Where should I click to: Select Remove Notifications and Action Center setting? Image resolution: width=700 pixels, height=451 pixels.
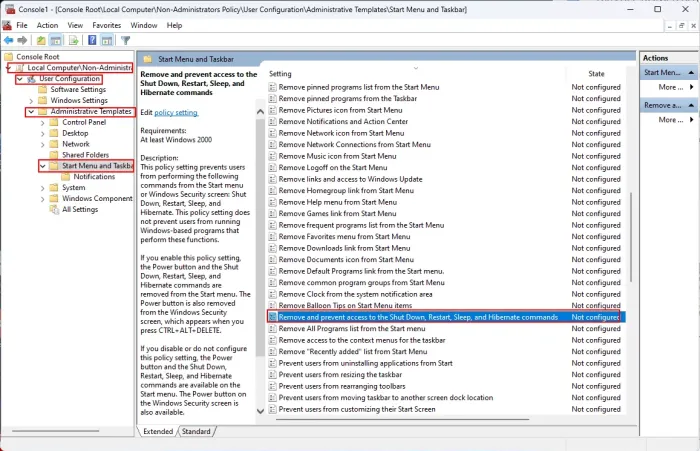coord(343,121)
